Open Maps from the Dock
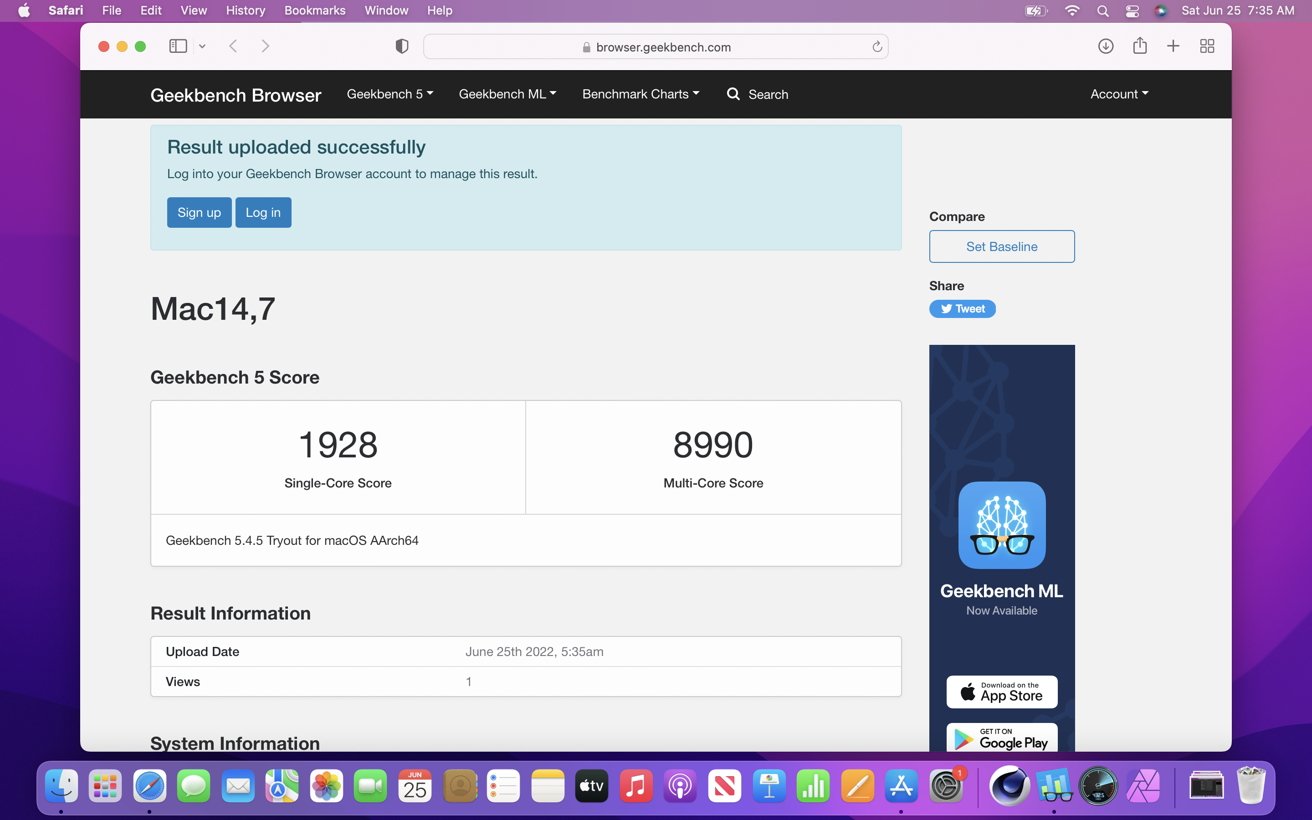1312x820 pixels. (x=282, y=786)
